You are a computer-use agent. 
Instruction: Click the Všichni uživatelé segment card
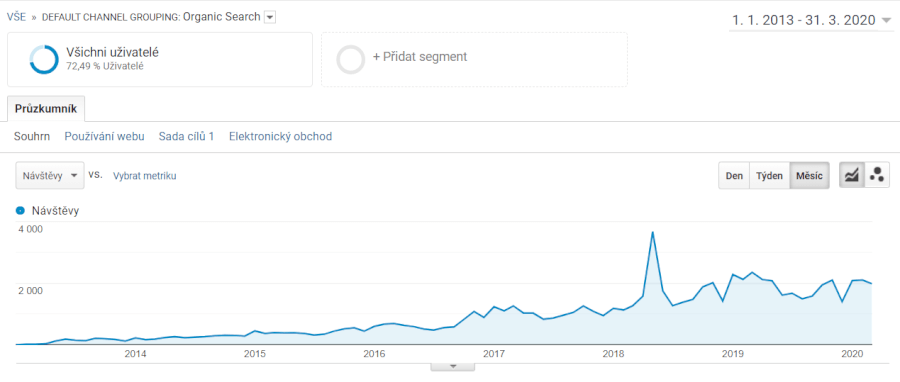[160, 59]
